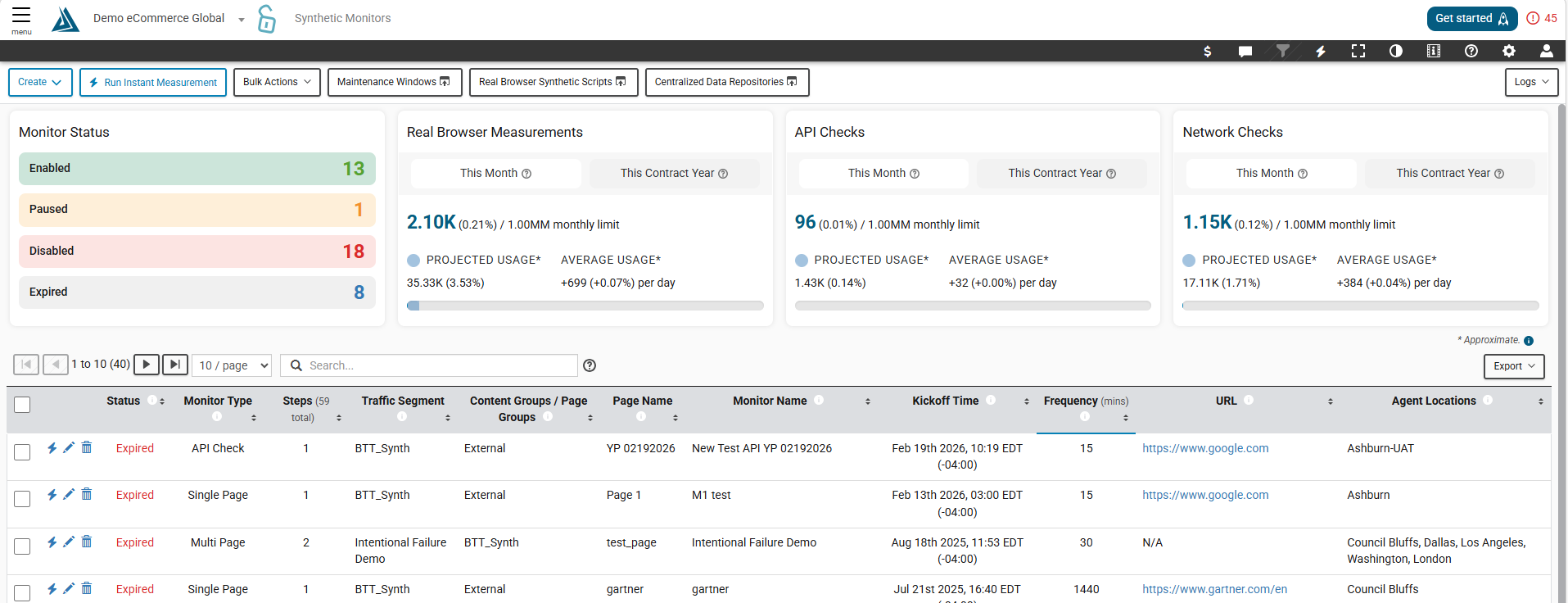1568x603 pixels.
Task: Open the help question mark in toolbar
Action: point(1471,51)
